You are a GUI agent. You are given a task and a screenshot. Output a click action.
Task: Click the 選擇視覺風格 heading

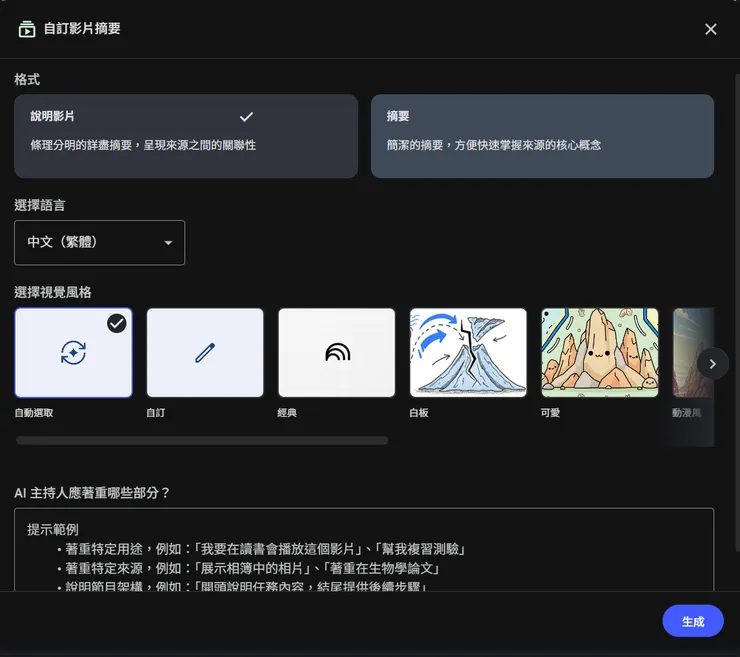pos(53,293)
